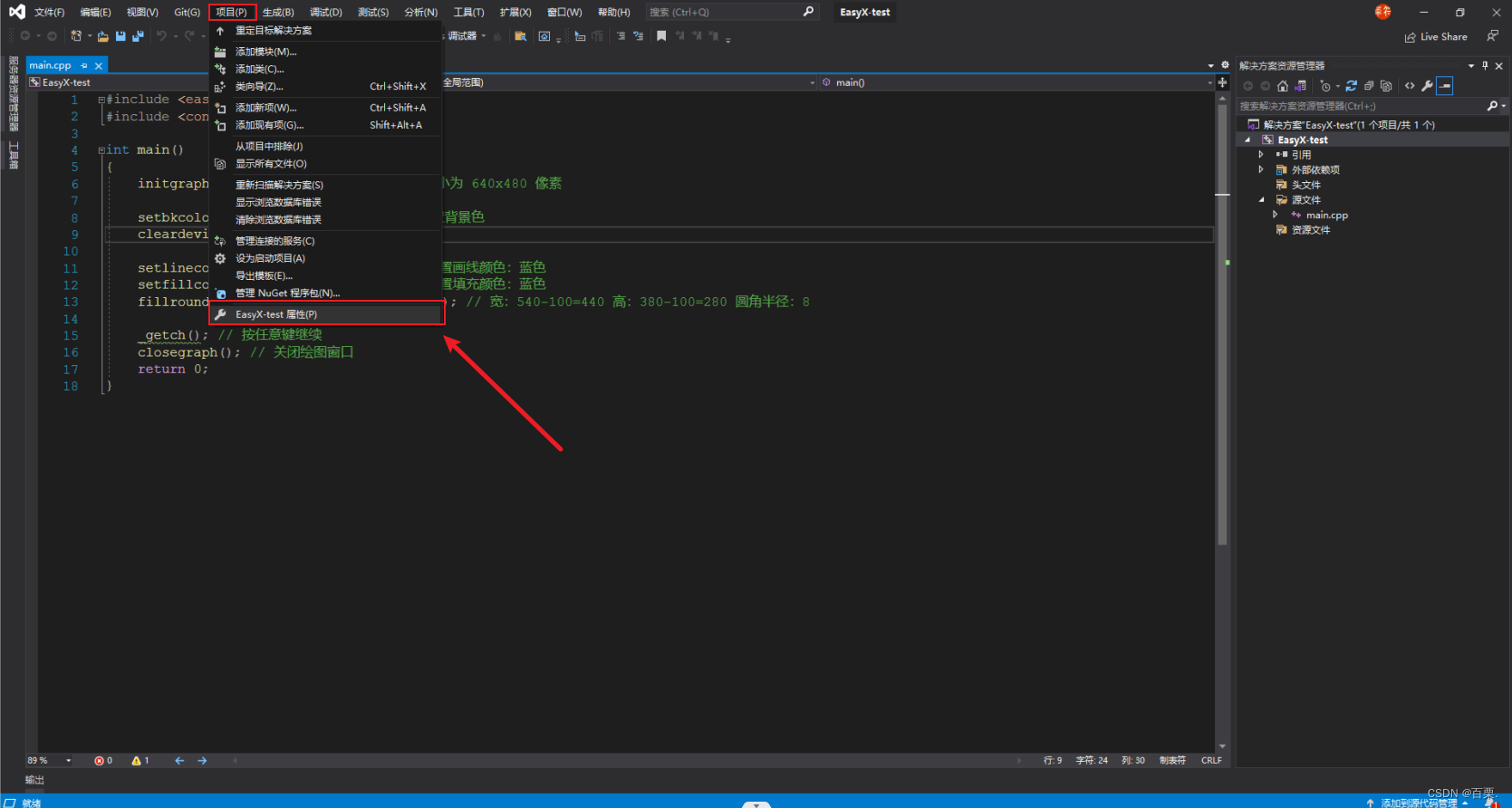This screenshot has height=808, width=1512.
Task: Click the editor split window icon
Action: pos(1222,82)
